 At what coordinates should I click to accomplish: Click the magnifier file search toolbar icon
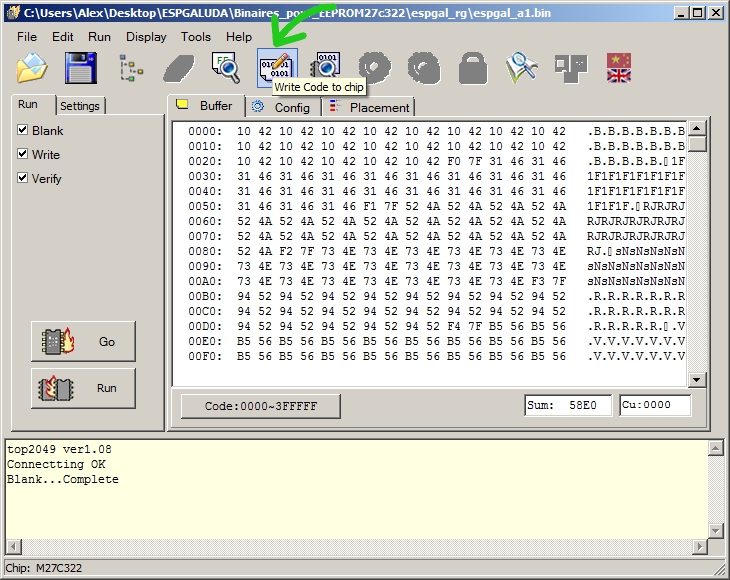(x=226, y=68)
